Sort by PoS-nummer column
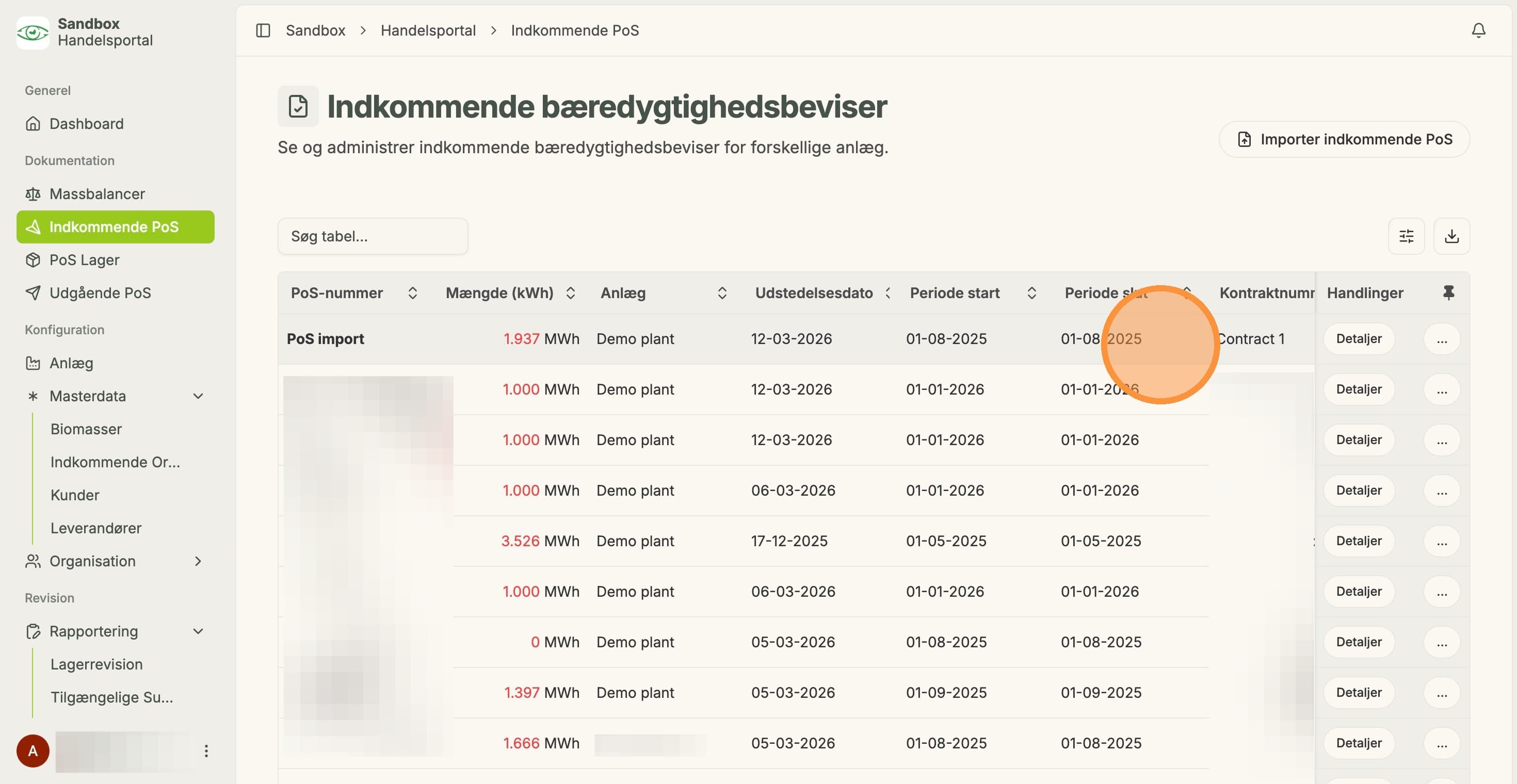1517x784 pixels. click(x=412, y=292)
